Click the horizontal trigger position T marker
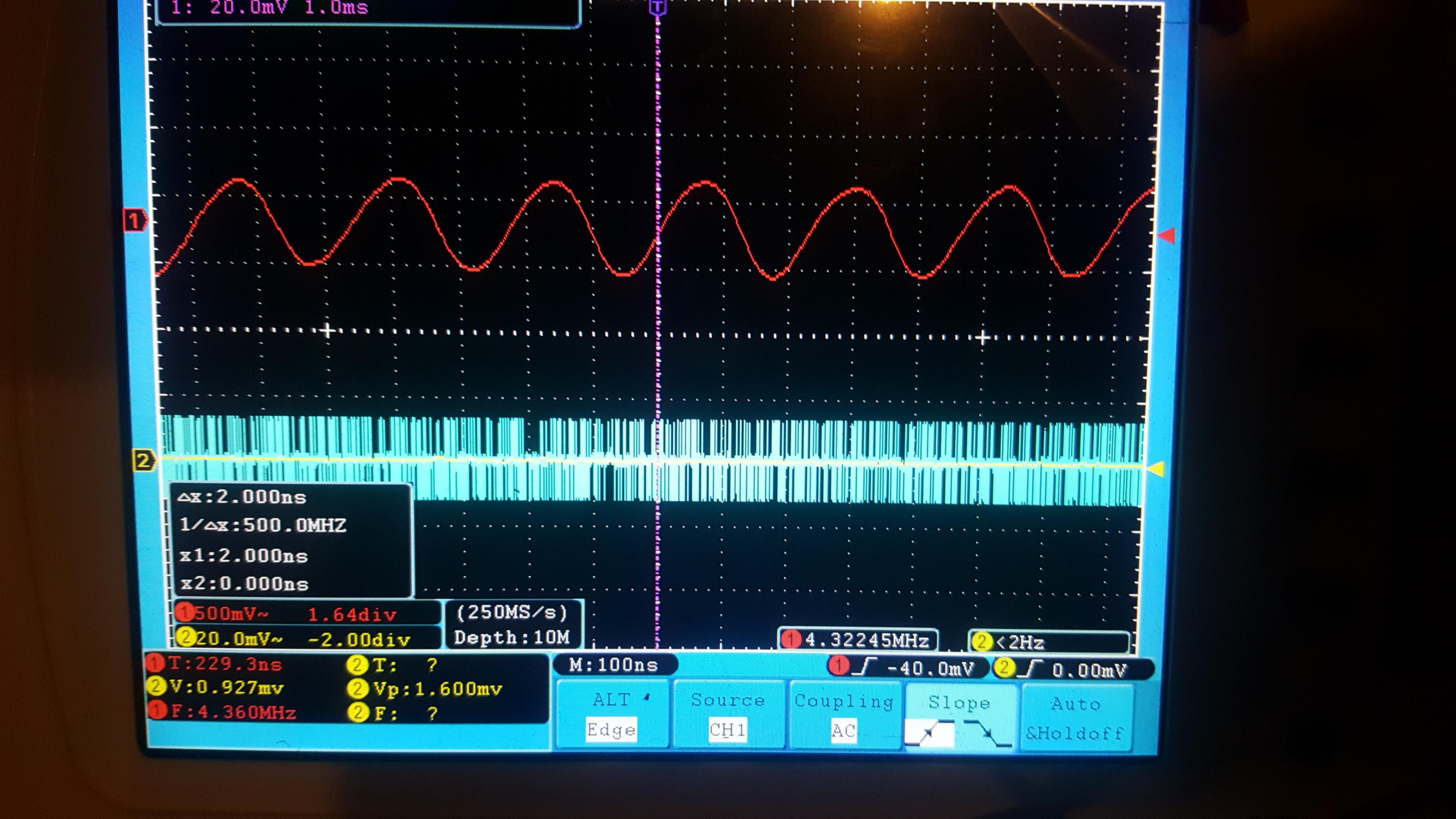The width and height of the screenshot is (1456, 819). 657,7
